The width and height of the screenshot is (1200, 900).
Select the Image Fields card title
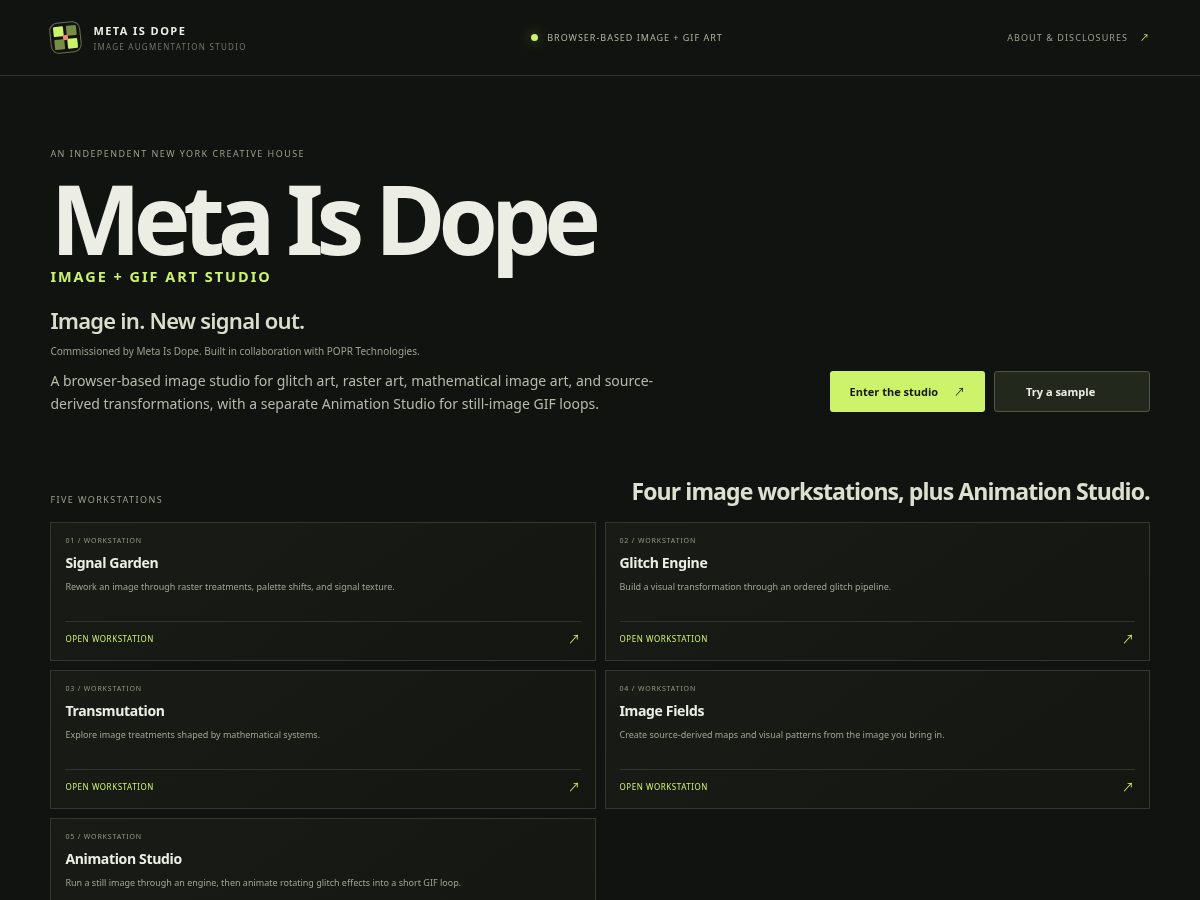tap(662, 711)
